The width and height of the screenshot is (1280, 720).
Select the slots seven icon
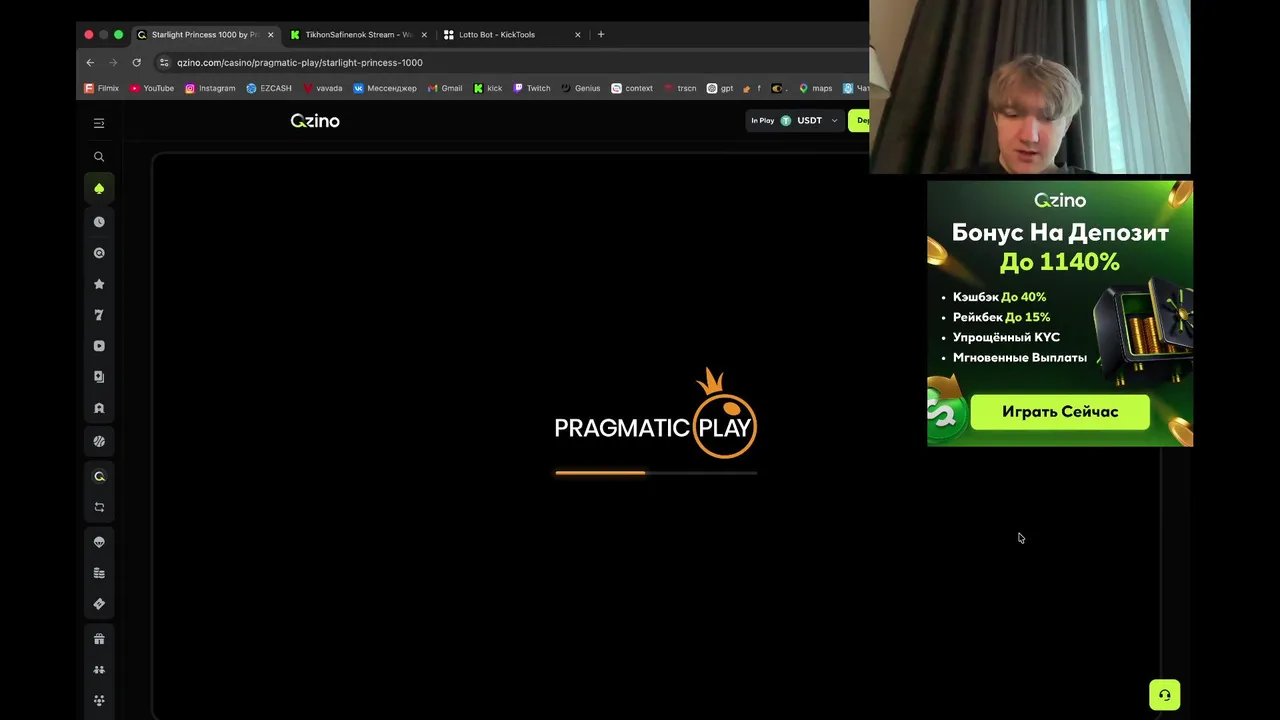tap(99, 315)
